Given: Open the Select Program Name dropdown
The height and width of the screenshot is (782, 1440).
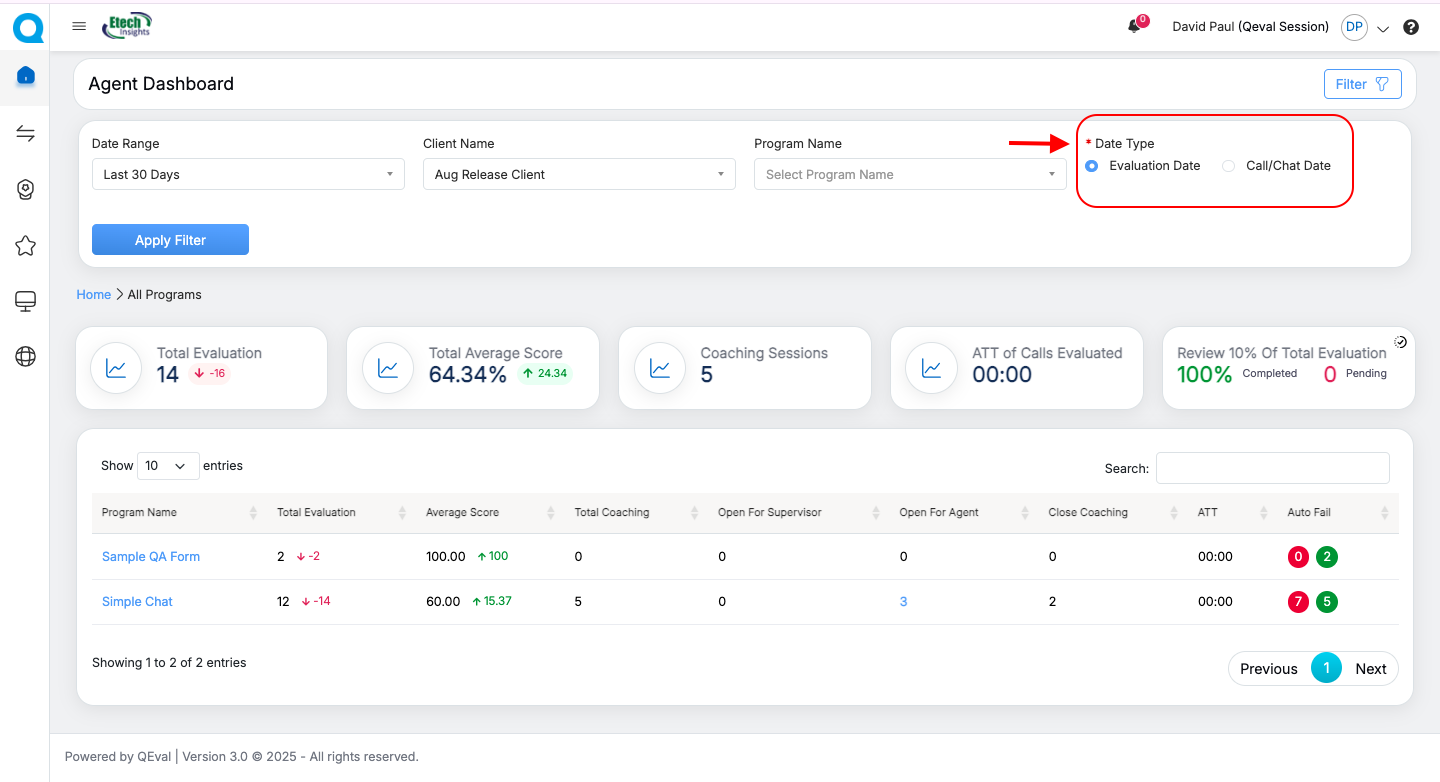Looking at the screenshot, I should click(910, 175).
